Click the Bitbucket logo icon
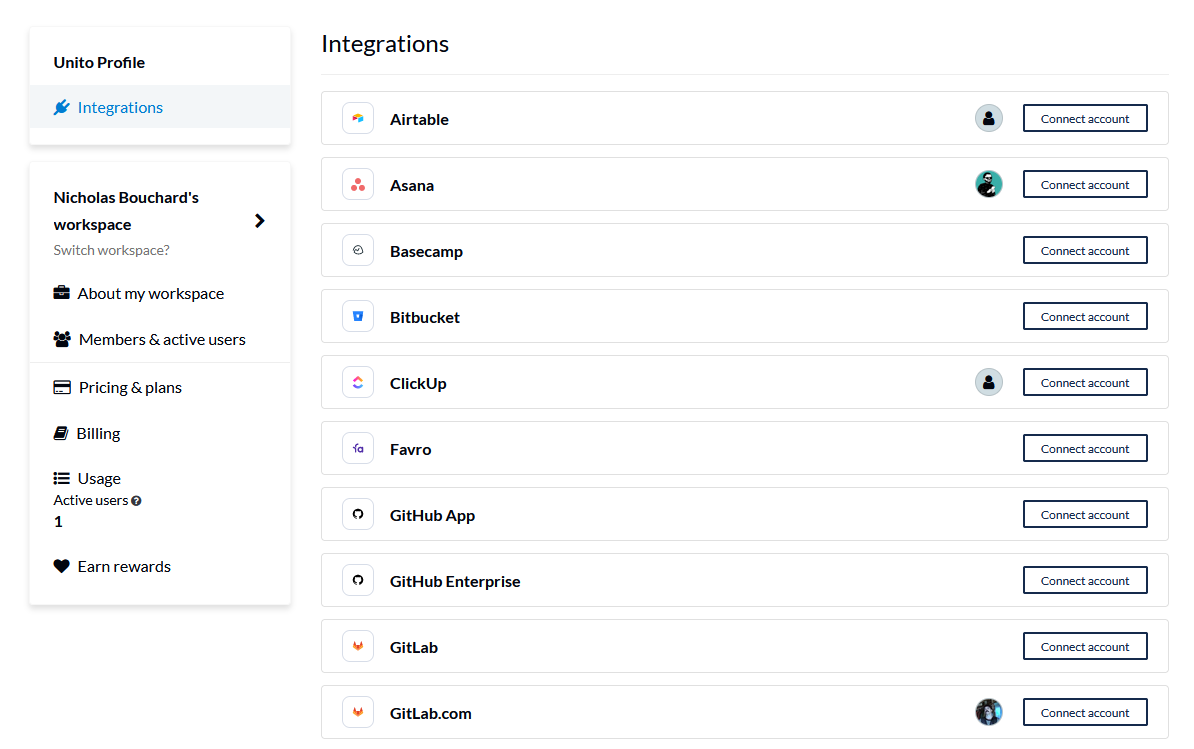Screen dimensions: 1194x749 click(x=358, y=317)
